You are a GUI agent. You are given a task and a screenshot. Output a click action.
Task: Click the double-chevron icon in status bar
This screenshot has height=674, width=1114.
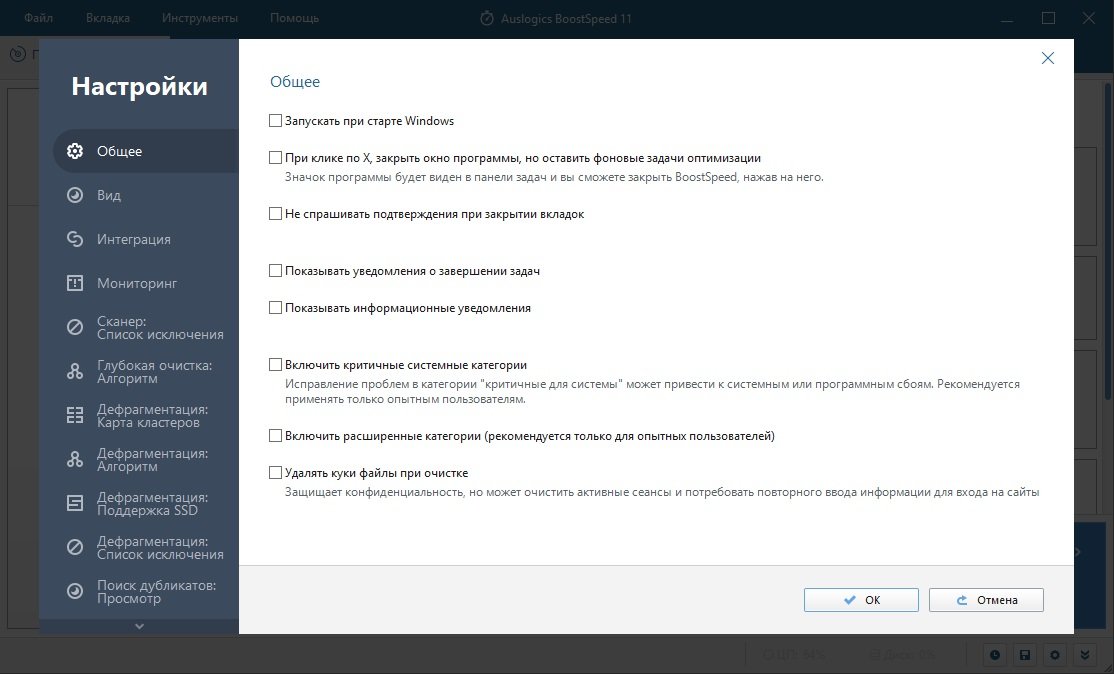[1084, 655]
